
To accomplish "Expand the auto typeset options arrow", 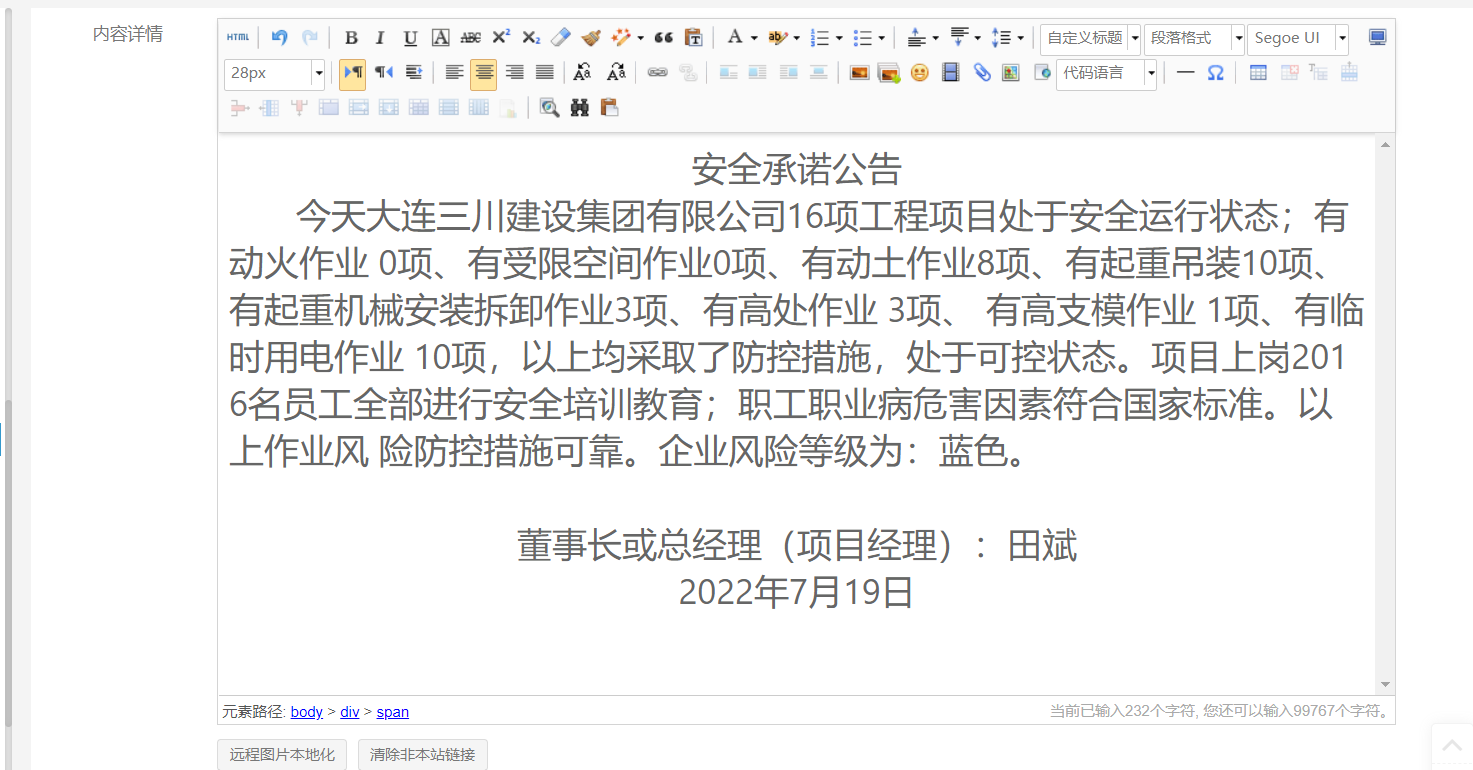I will point(640,39).
